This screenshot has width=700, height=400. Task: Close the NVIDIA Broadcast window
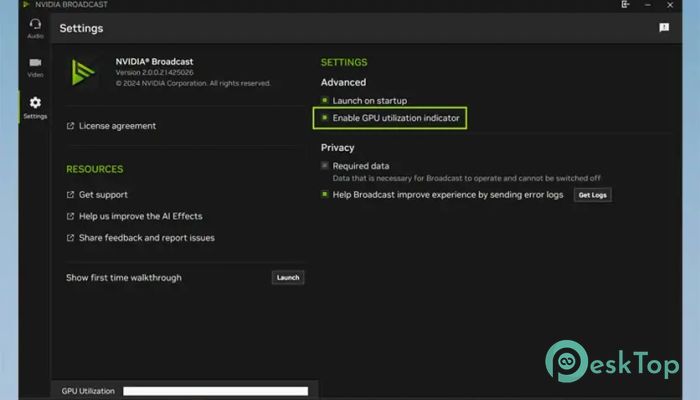click(x=670, y=4)
